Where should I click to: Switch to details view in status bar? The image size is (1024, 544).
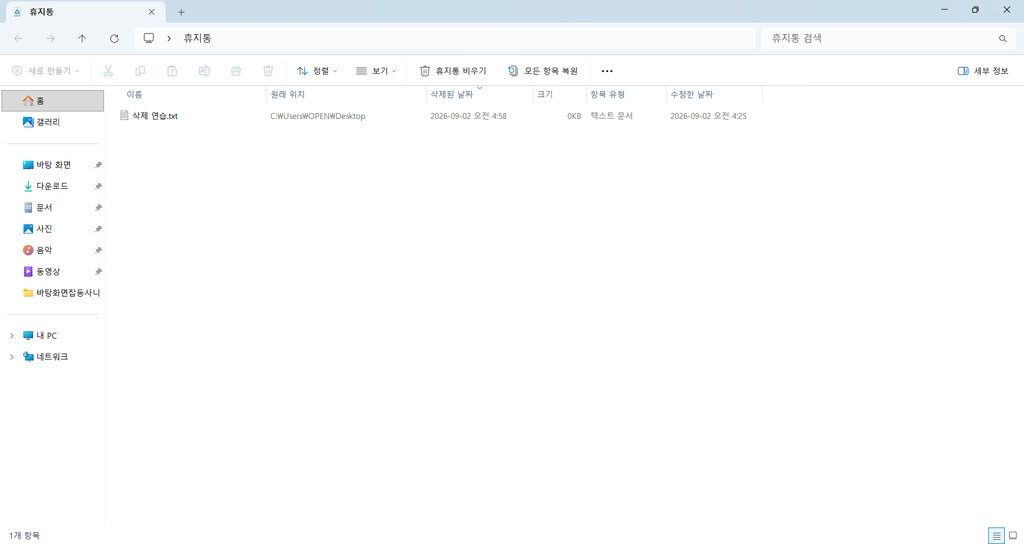[996, 536]
